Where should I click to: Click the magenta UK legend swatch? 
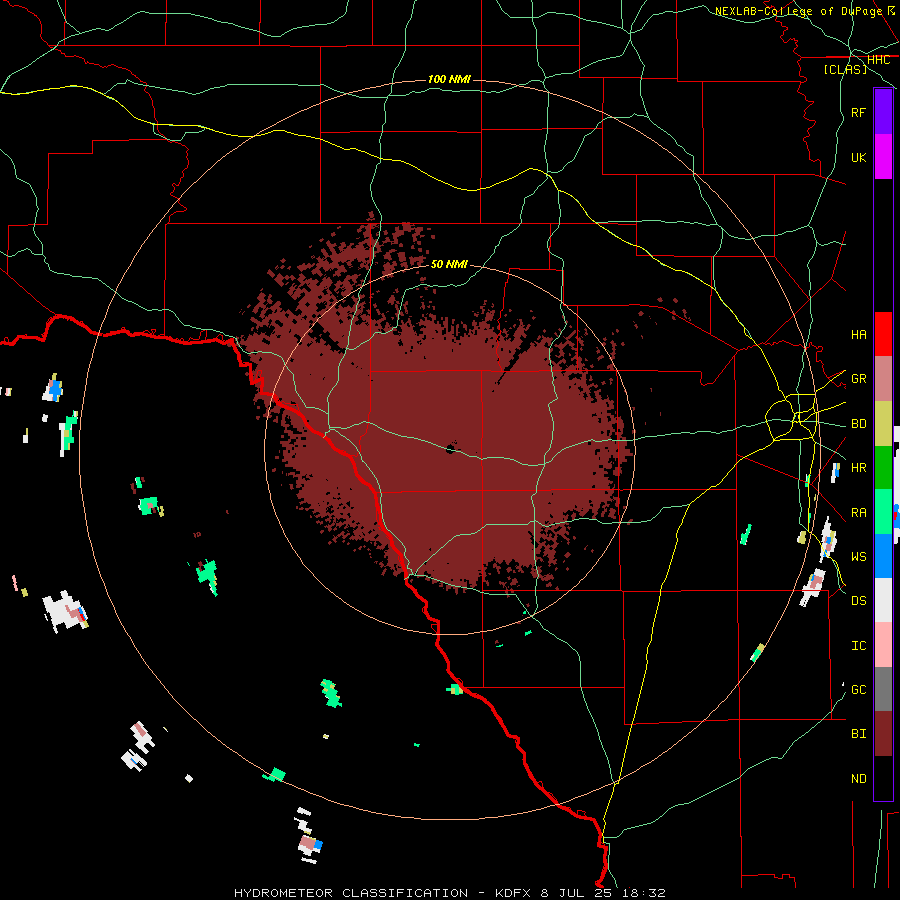tap(883, 157)
